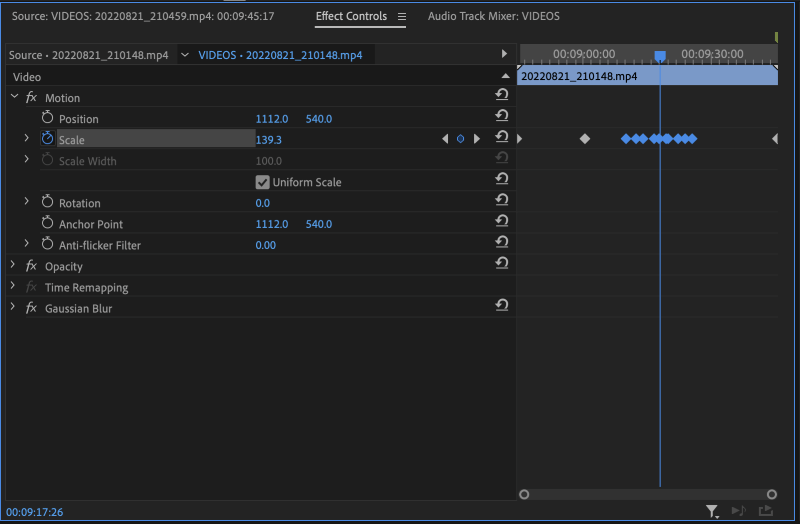
Task: Open the source clip dropdown chevron
Action: point(185,55)
